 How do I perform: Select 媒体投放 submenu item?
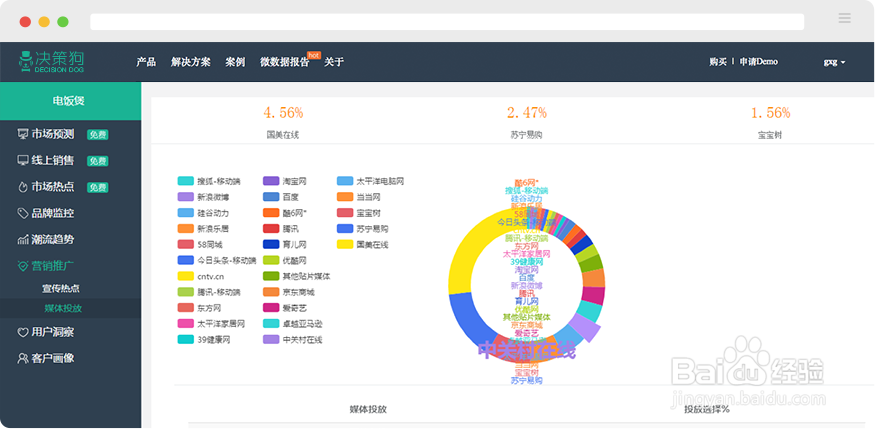point(64,308)
